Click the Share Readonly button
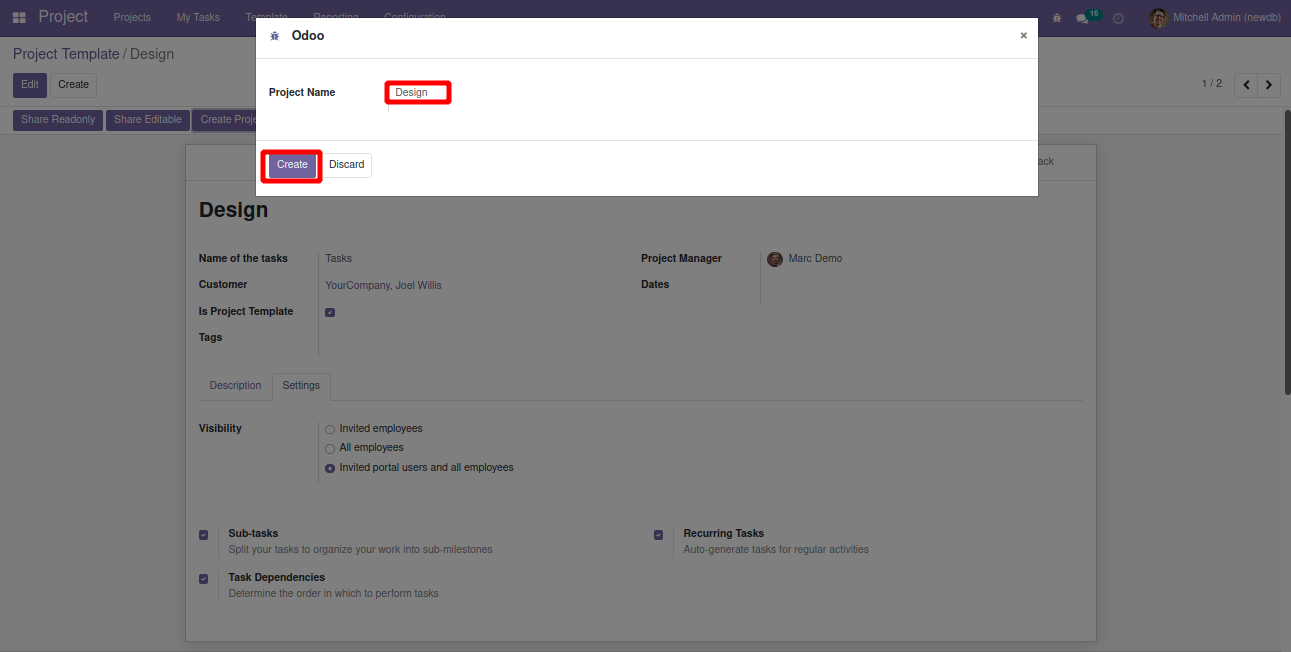1291x652 pixels. 58,120
